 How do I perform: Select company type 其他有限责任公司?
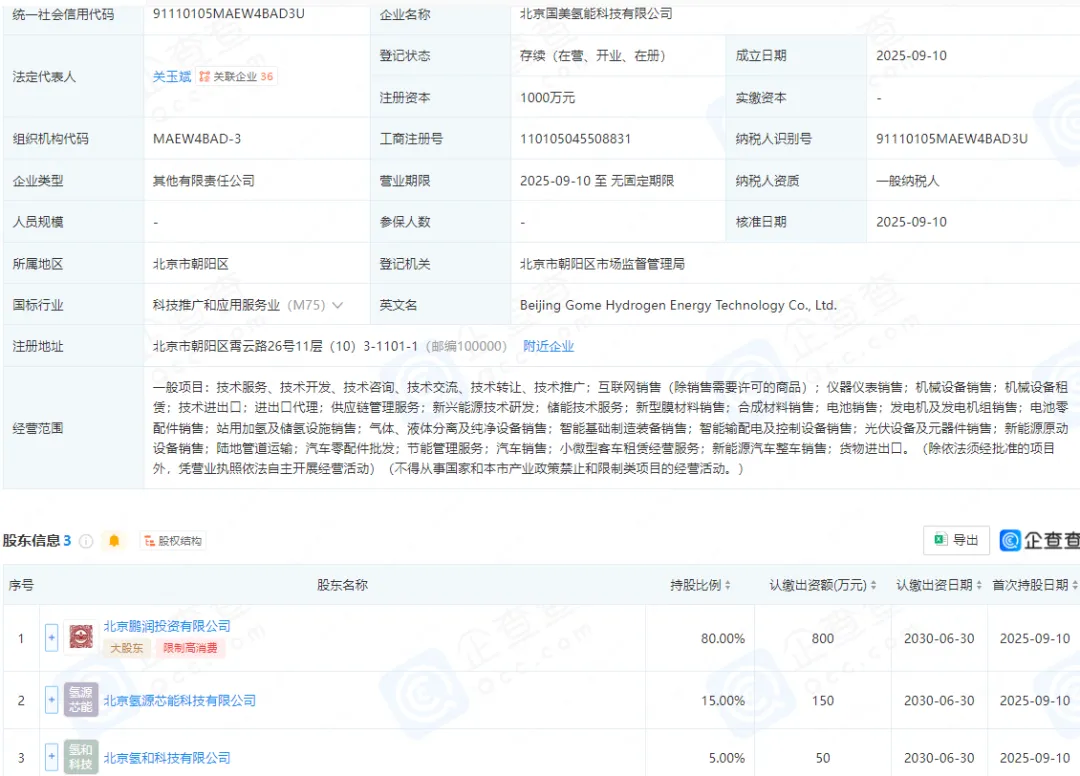click(204, 181)
